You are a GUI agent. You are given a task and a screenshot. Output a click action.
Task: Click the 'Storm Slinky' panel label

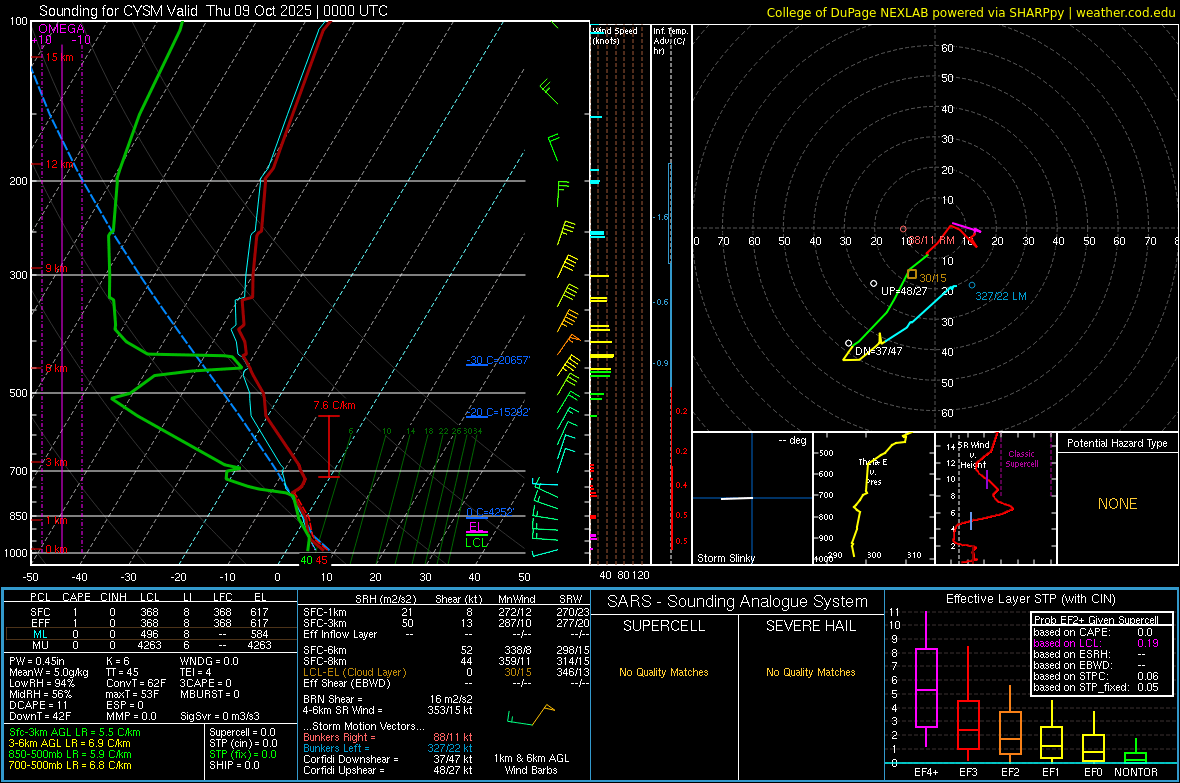coord(725,558)
